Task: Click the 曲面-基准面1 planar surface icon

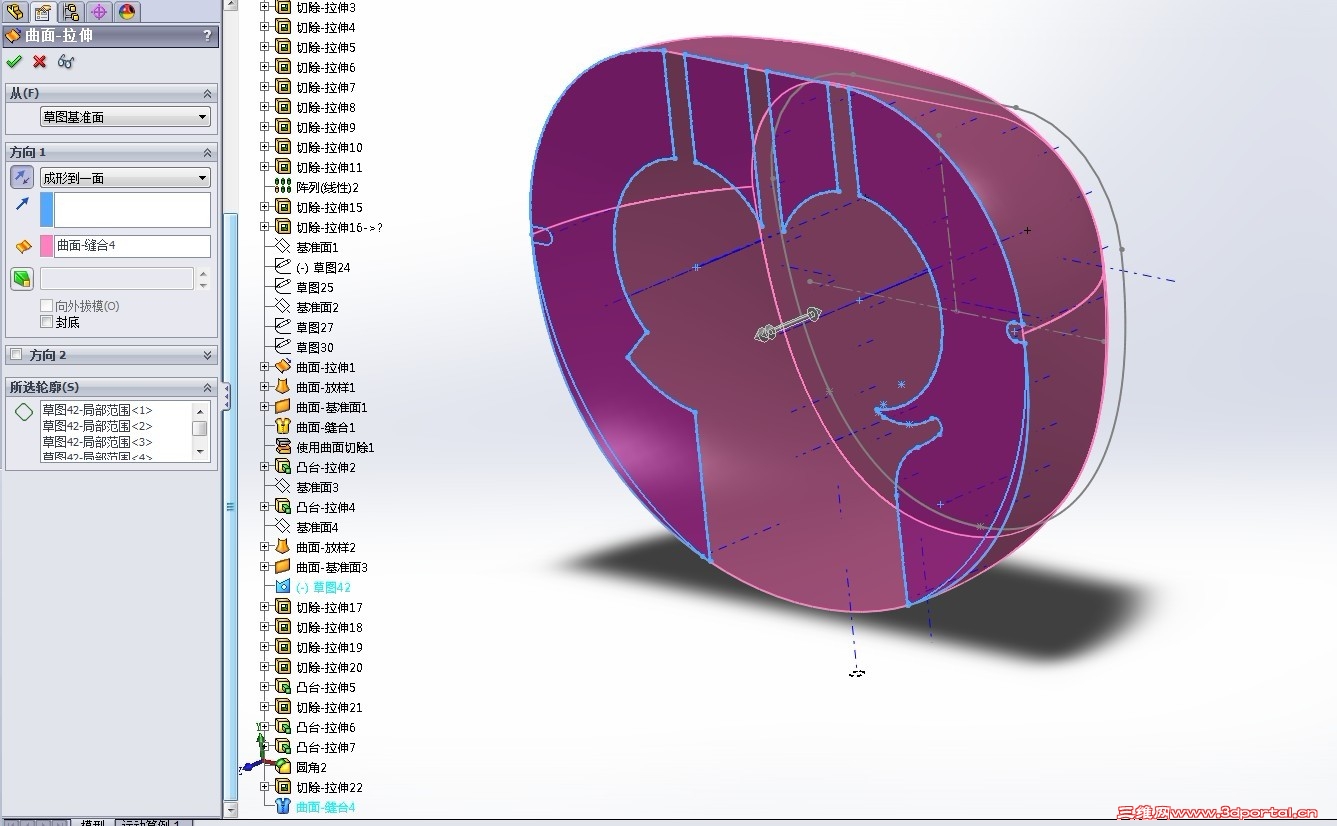Action: coord(283,407)
